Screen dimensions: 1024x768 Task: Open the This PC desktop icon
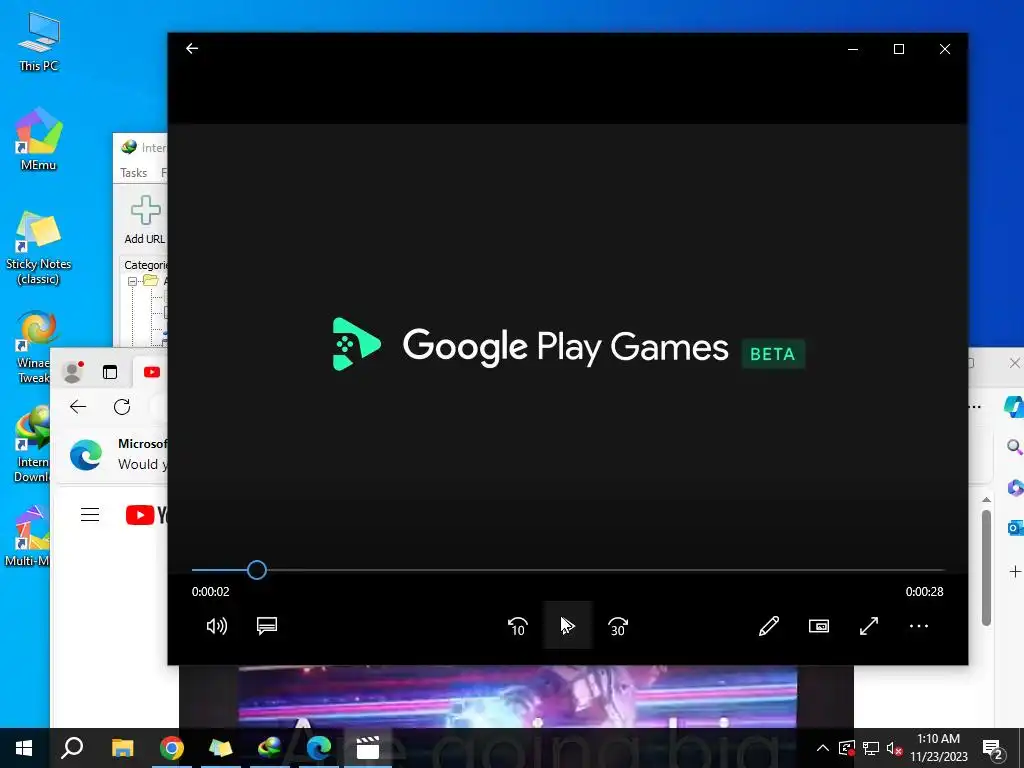tap(39, 41)
